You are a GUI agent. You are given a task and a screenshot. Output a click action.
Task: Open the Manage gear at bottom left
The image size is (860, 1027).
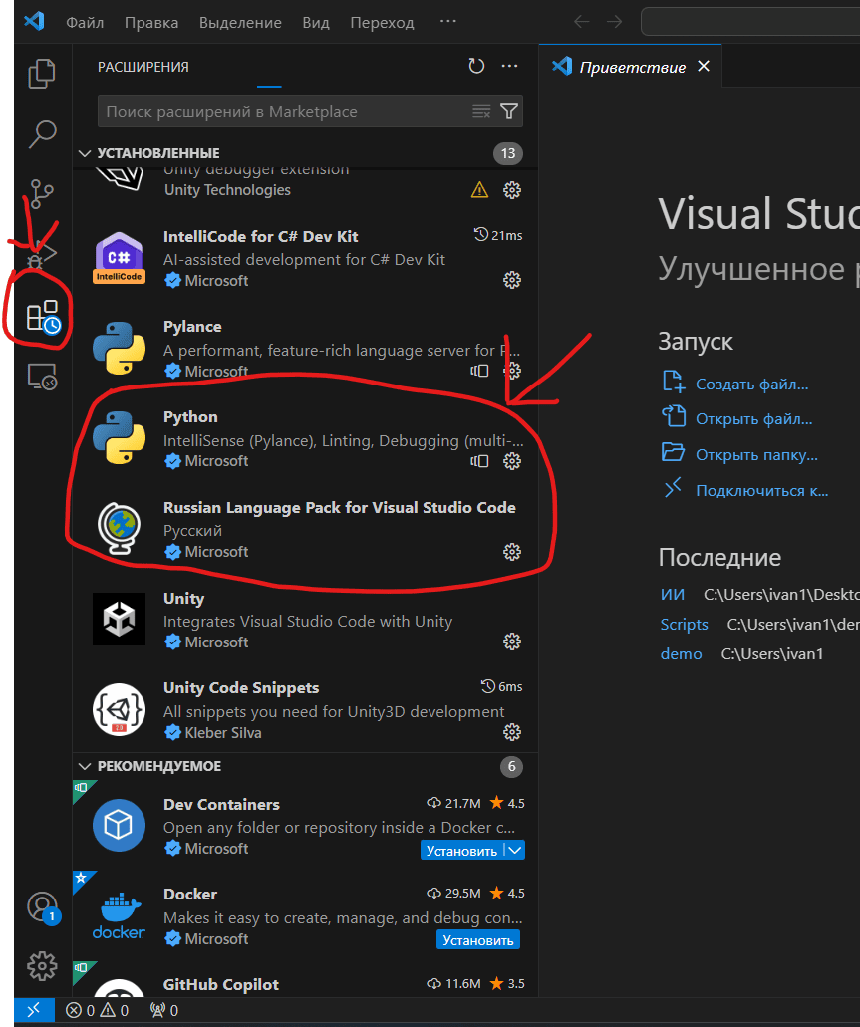click(41, 965)
